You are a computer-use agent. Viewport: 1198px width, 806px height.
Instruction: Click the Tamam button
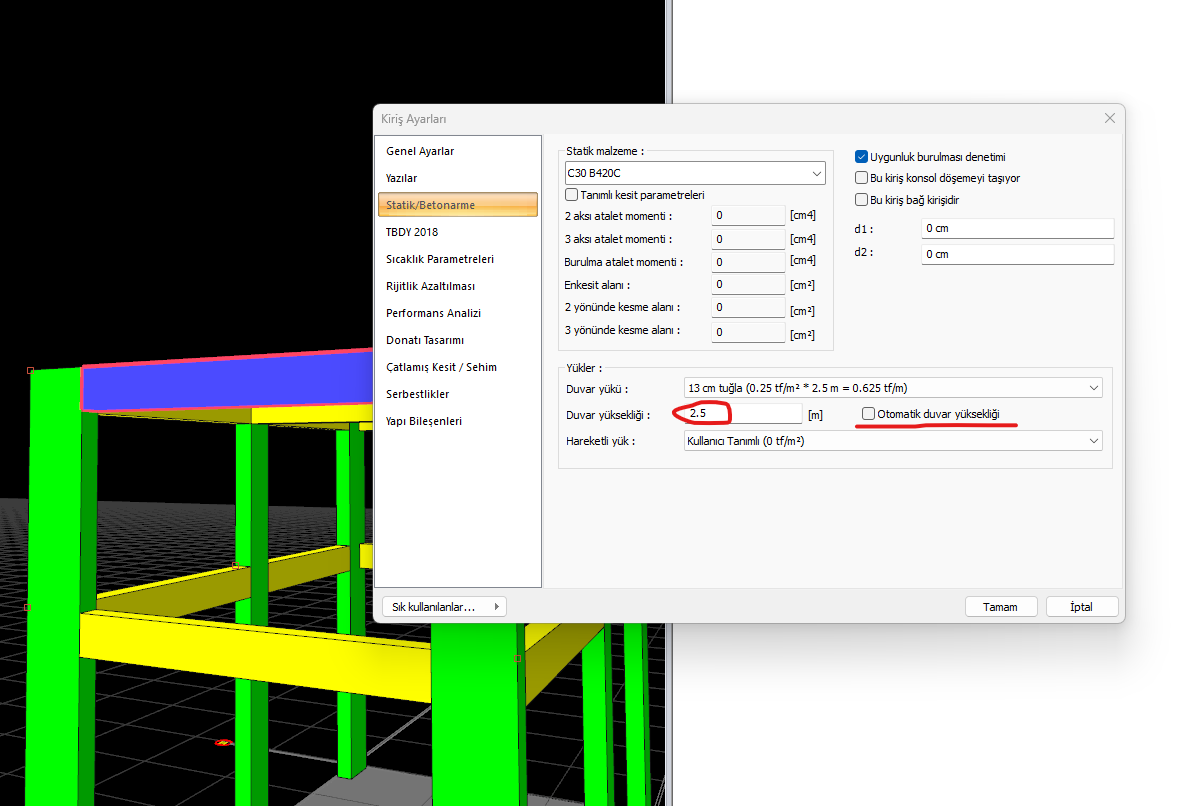[1000, 607]
